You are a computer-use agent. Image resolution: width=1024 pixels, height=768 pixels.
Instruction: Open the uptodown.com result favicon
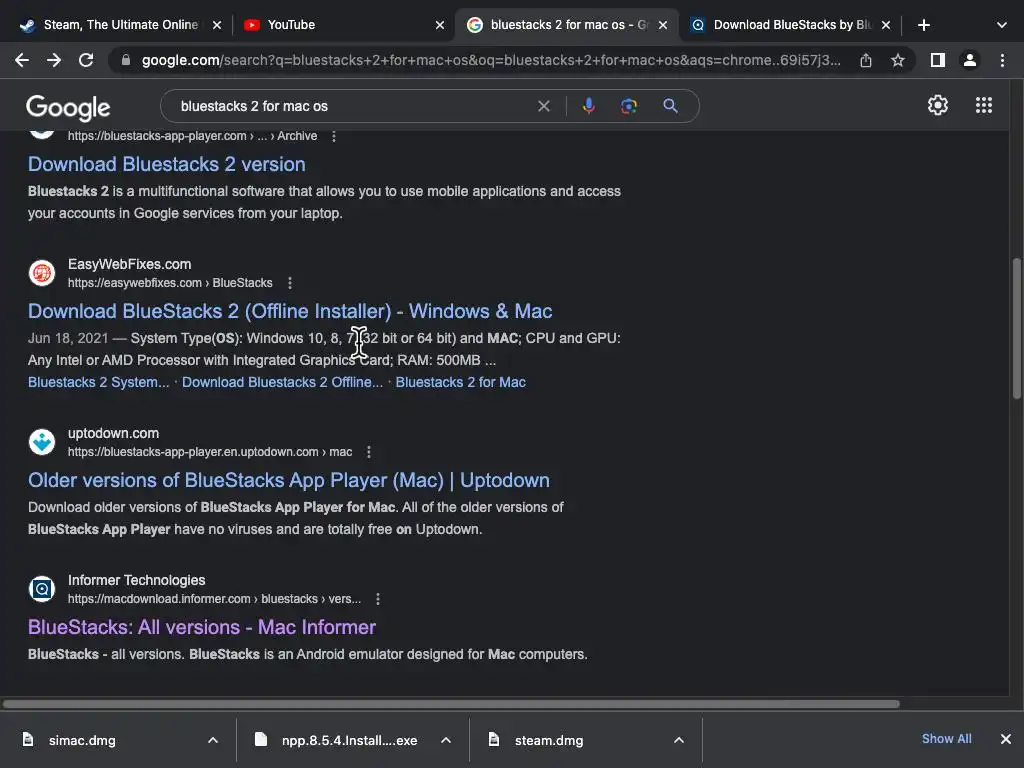[x=42, y=441]
